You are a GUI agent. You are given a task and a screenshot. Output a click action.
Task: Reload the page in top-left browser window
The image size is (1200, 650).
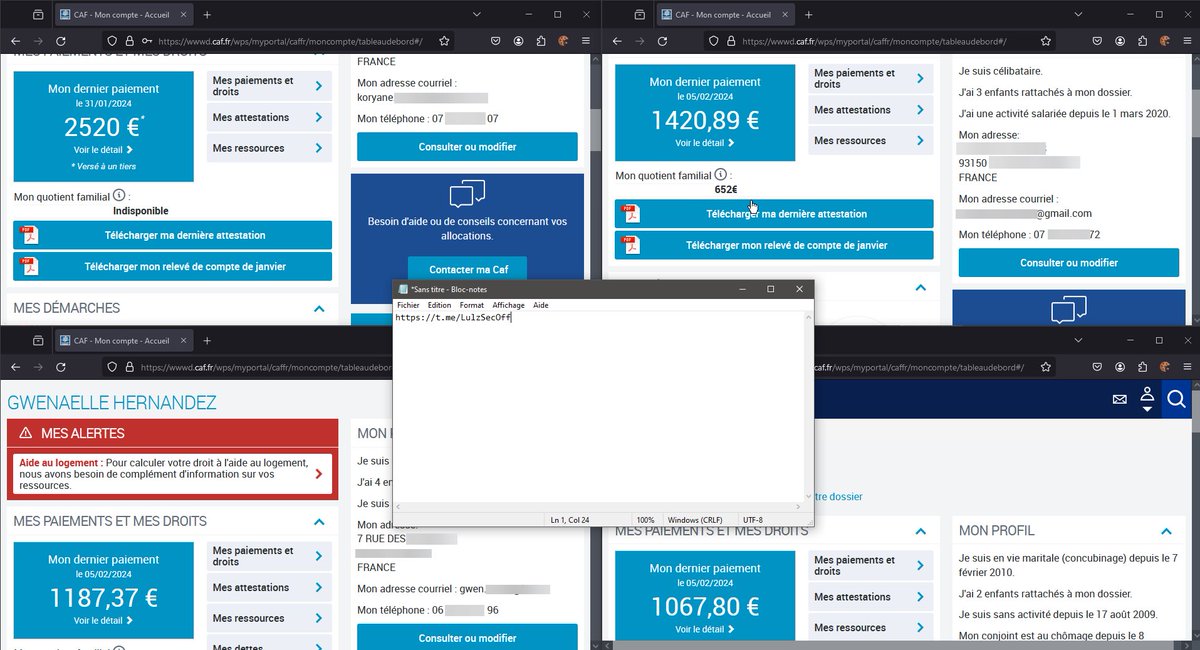click(x=61, y=41)
